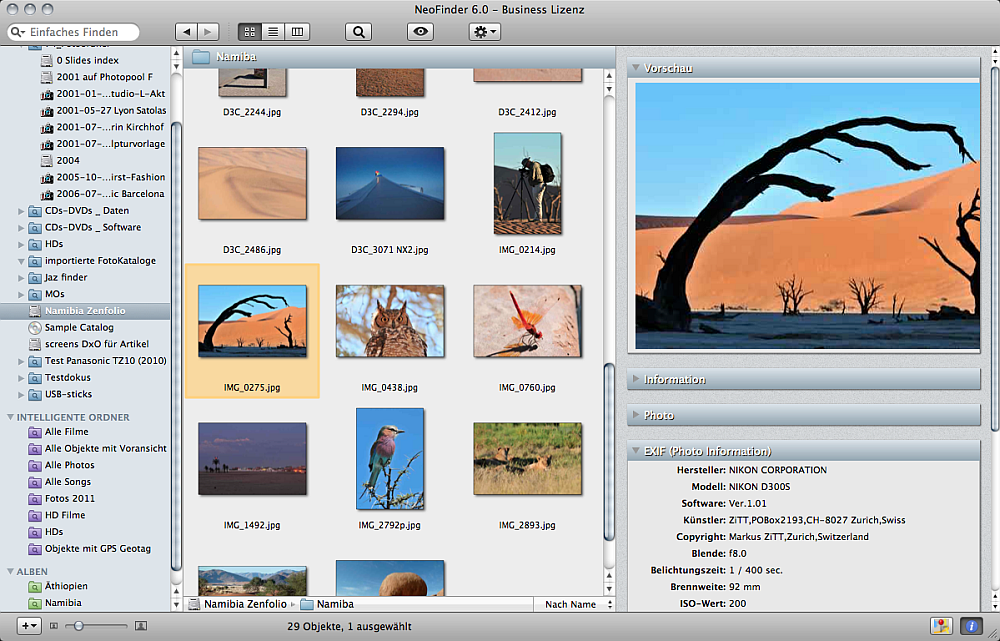Click Namibia Zenfolio in the path bar
The height and width of the screenshot is (641, 1000).
point(243,604)
